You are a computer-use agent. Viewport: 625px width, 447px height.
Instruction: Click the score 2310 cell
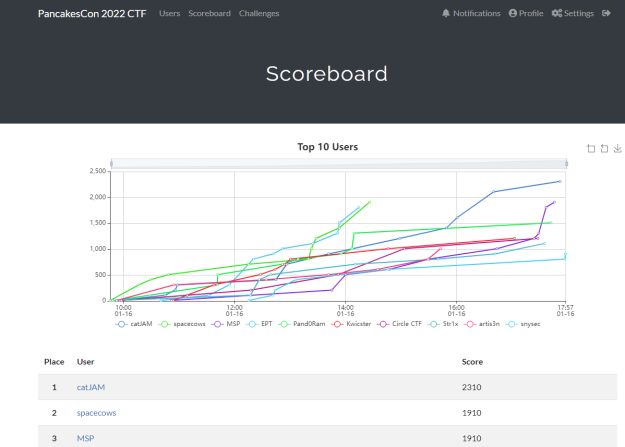coord(472,387)
